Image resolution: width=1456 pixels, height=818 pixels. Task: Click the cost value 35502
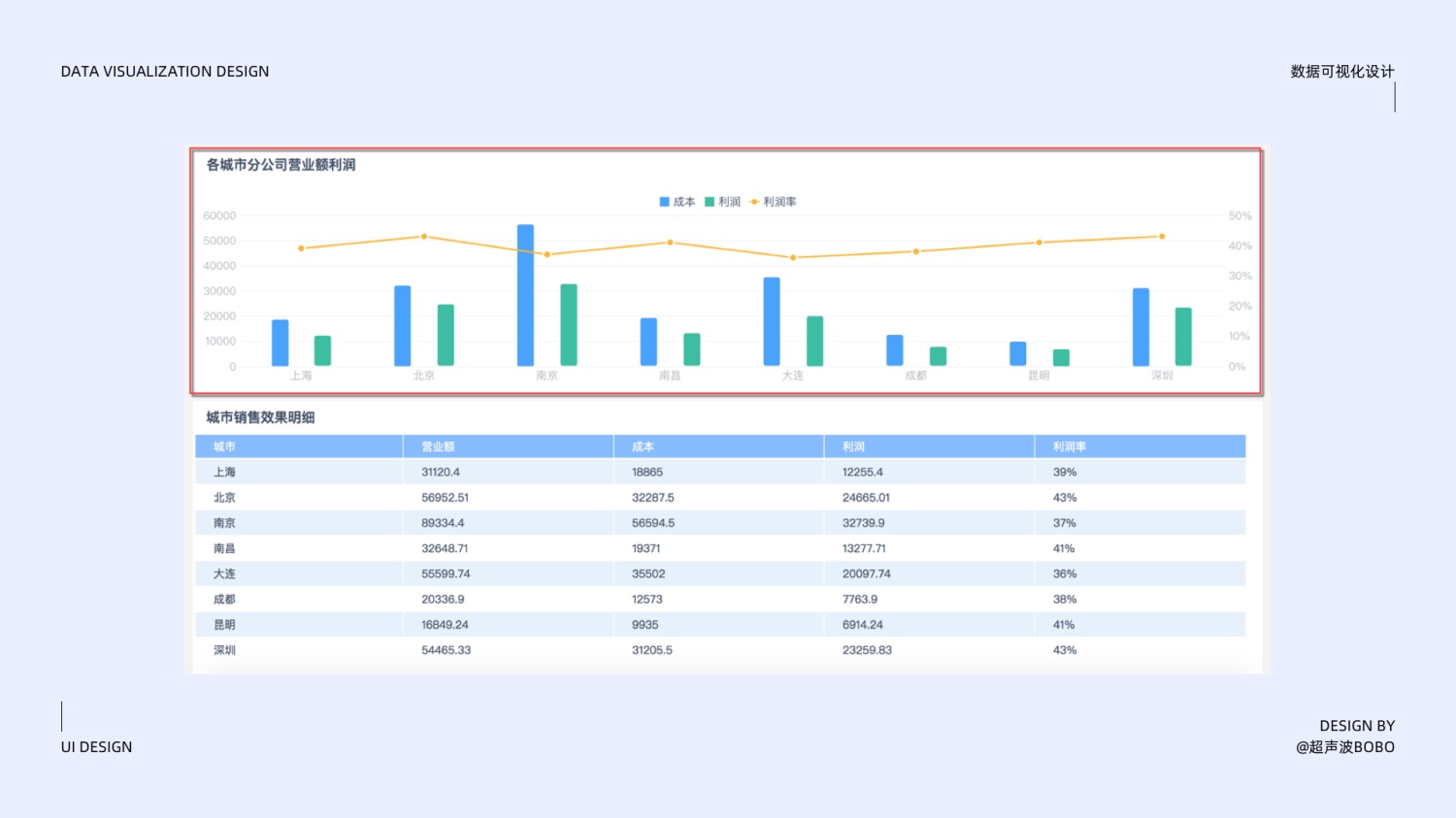pyautogui.click(x=648, y=573)
